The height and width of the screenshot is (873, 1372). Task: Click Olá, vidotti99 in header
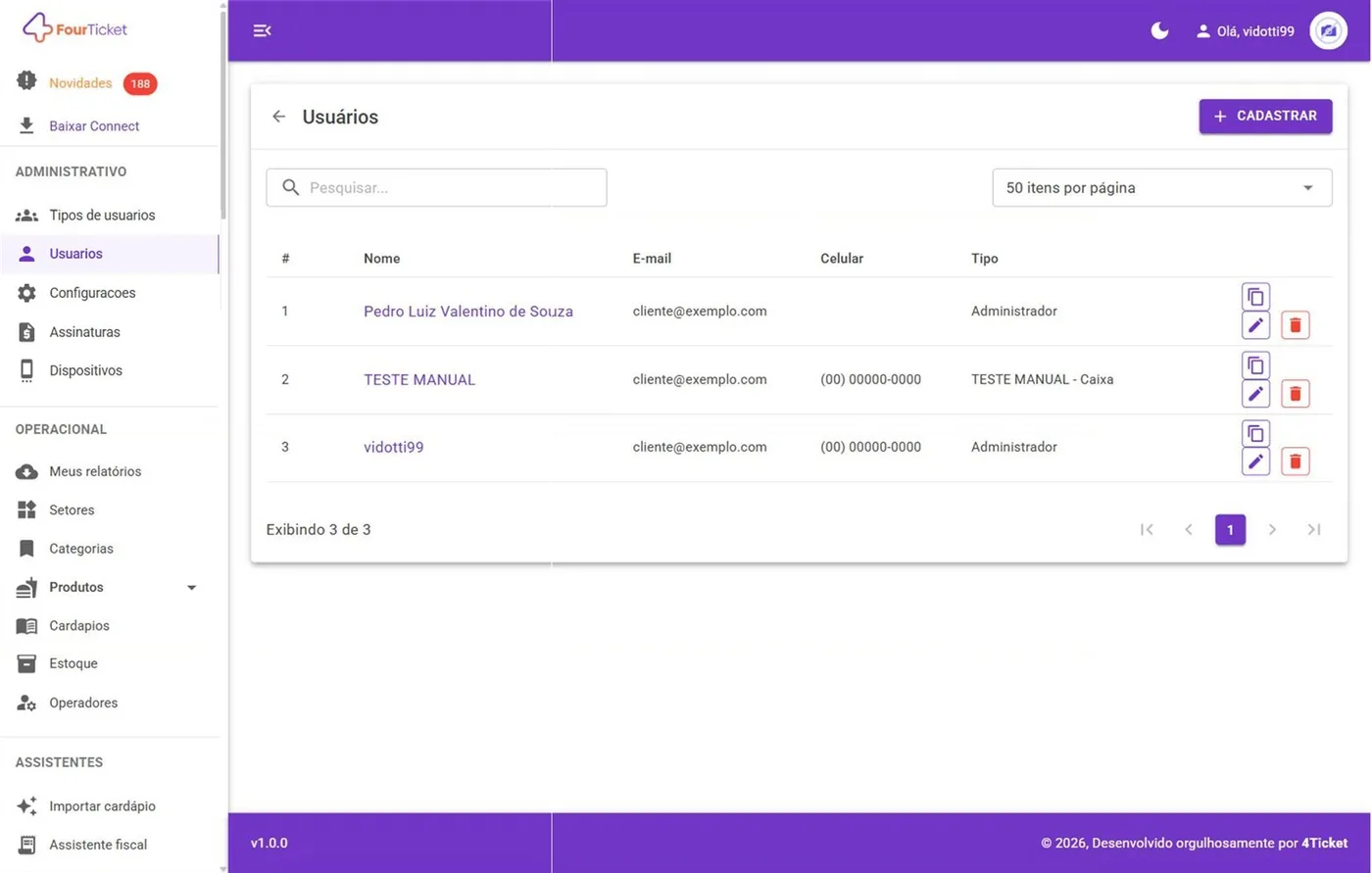(1255, 31)
